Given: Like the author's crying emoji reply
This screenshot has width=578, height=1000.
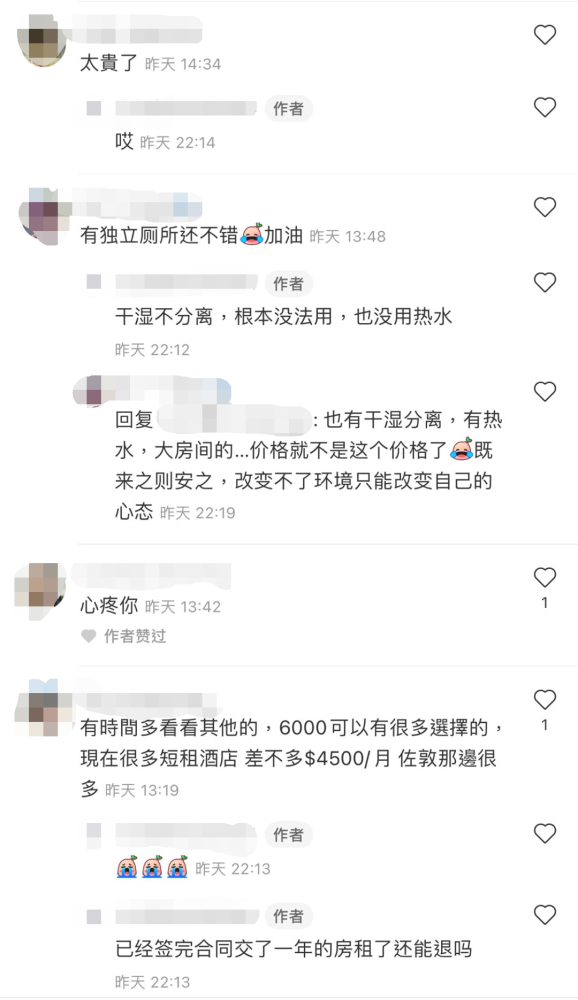Looking at the screenshot, I should (544, 834).
